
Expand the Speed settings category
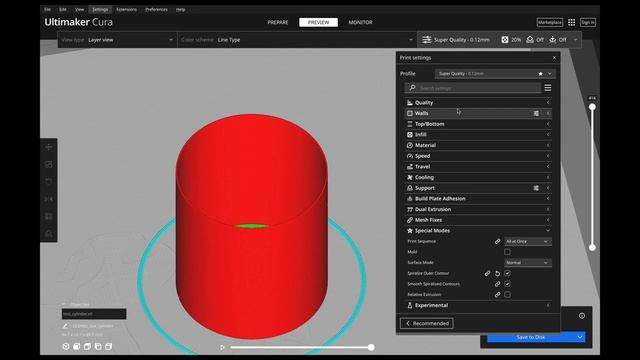point(478,156)
